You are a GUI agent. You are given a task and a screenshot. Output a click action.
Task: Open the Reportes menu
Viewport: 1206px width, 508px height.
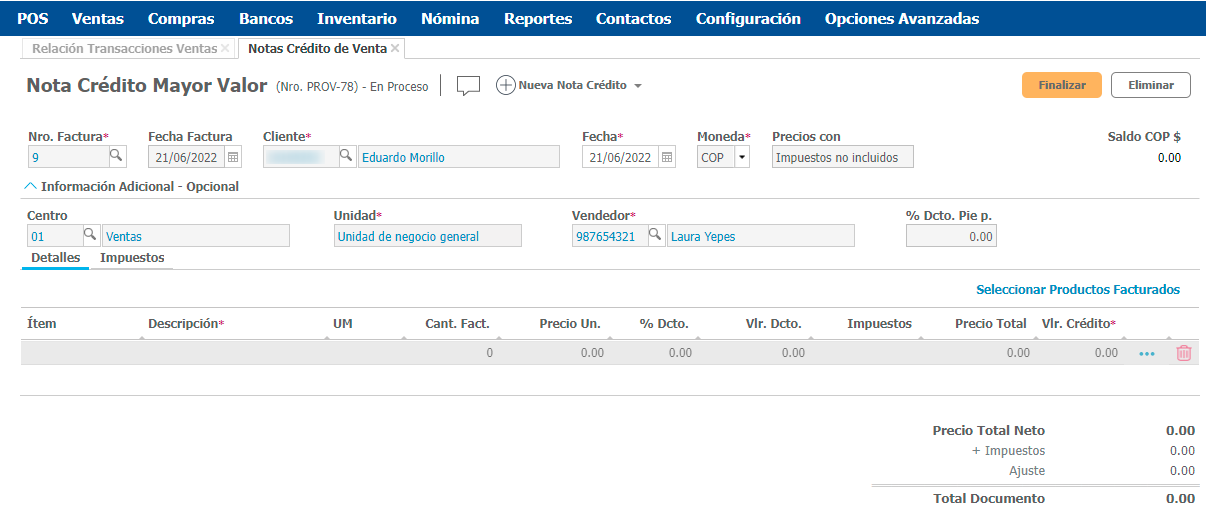538,19
